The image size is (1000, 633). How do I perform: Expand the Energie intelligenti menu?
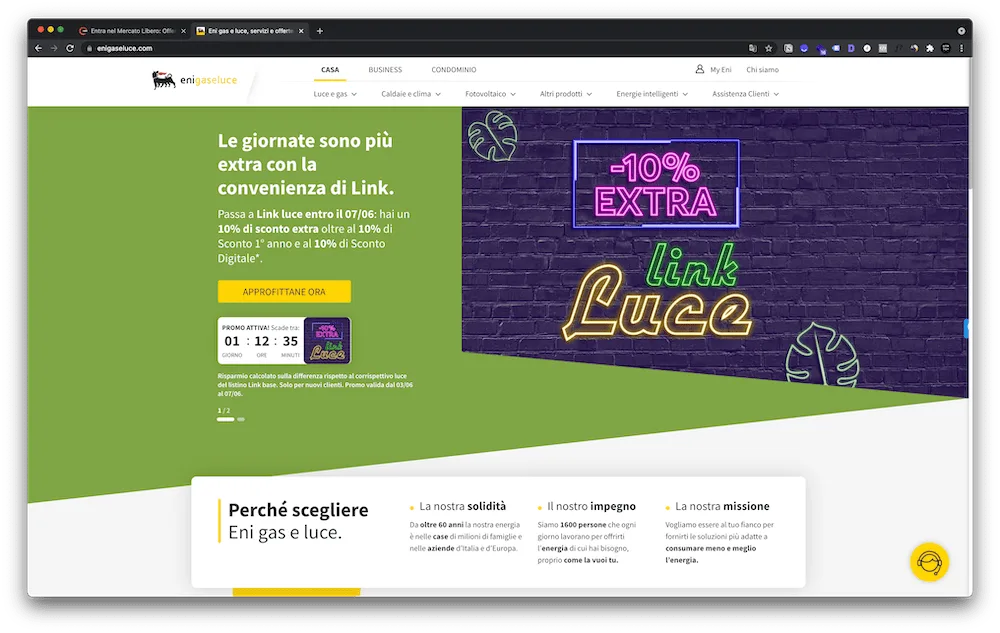click(x=652, y=94)
